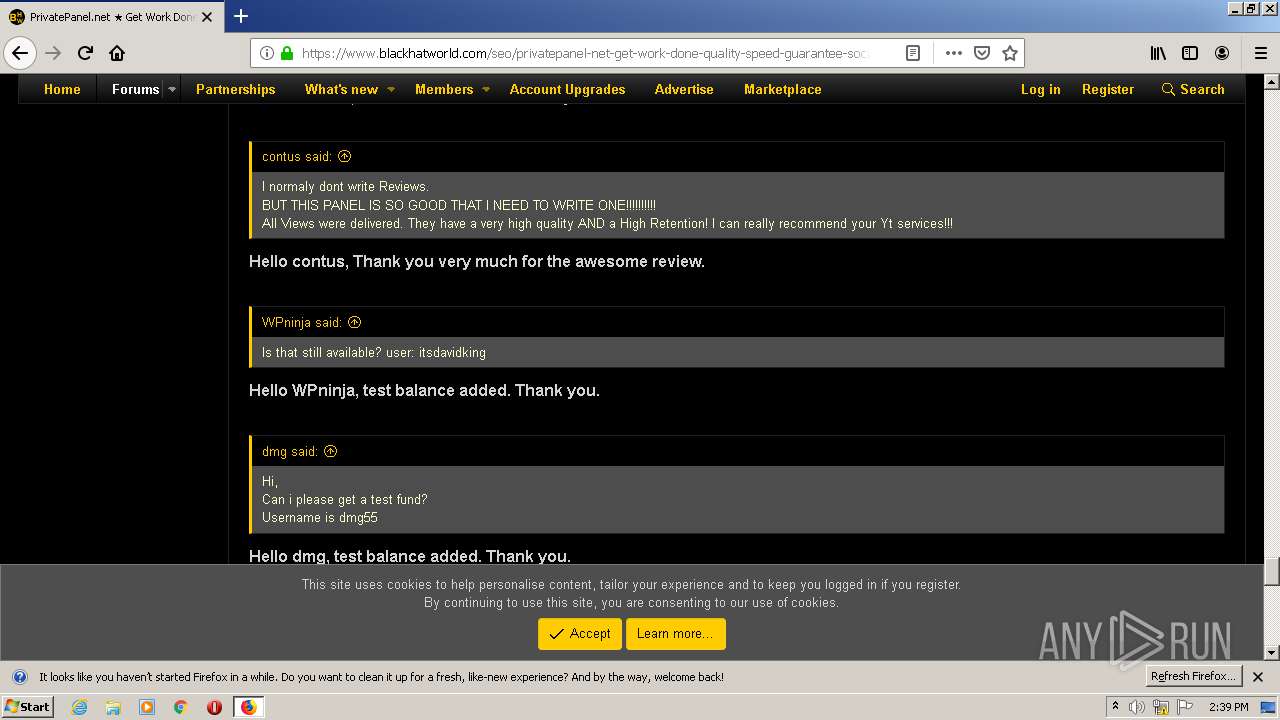Click the browser forward arrow
1280x720 pixels.
(53, 53)
